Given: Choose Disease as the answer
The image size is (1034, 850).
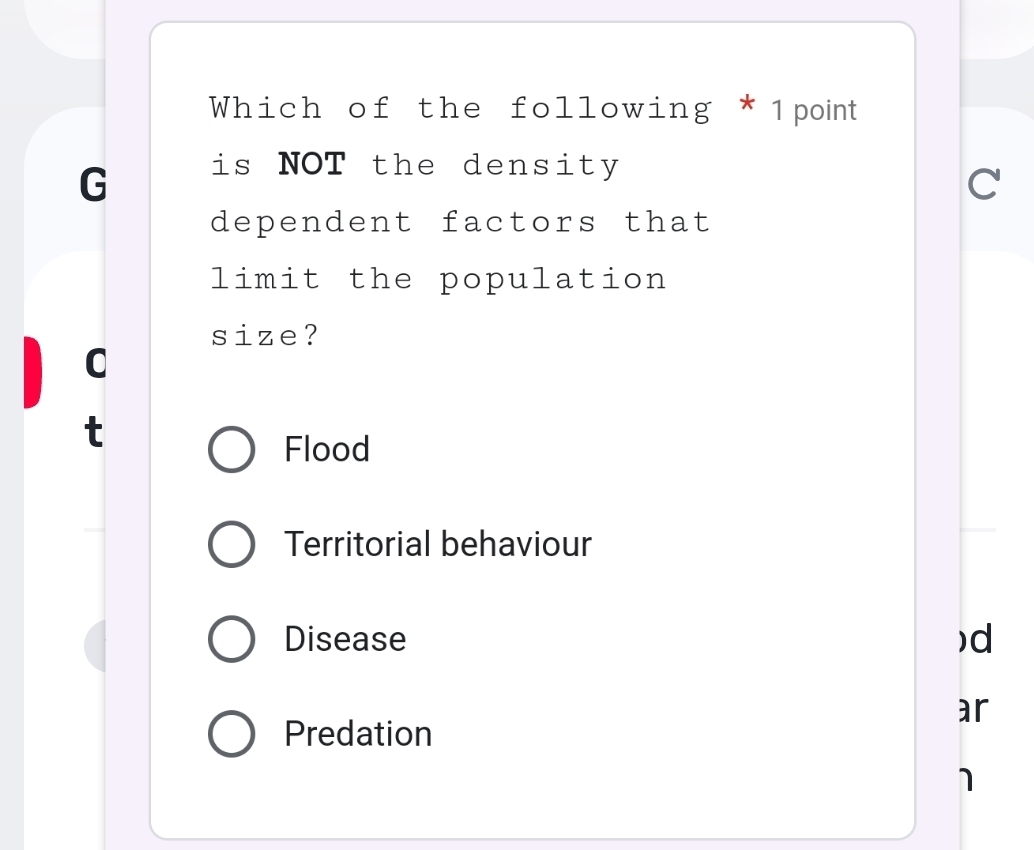Looking at the screenshot, I should click(x=231, y=639).
